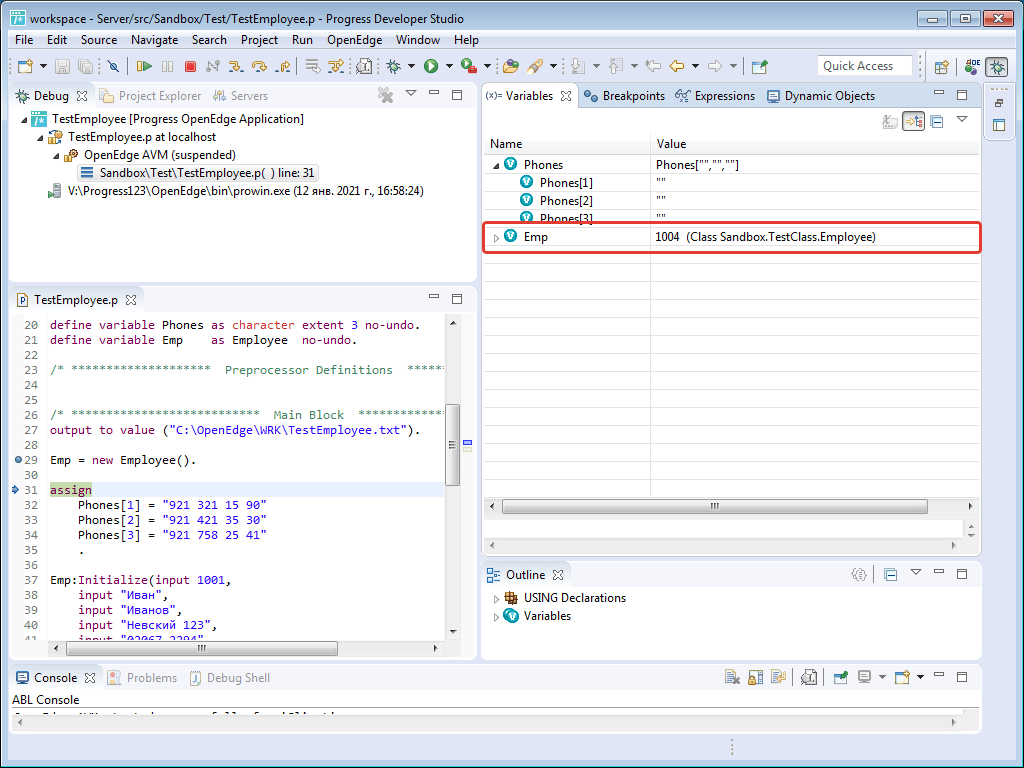1024x768 pixels.
Task: Switch to the Dynamic Objects tab
Action: tap(821, 96)
